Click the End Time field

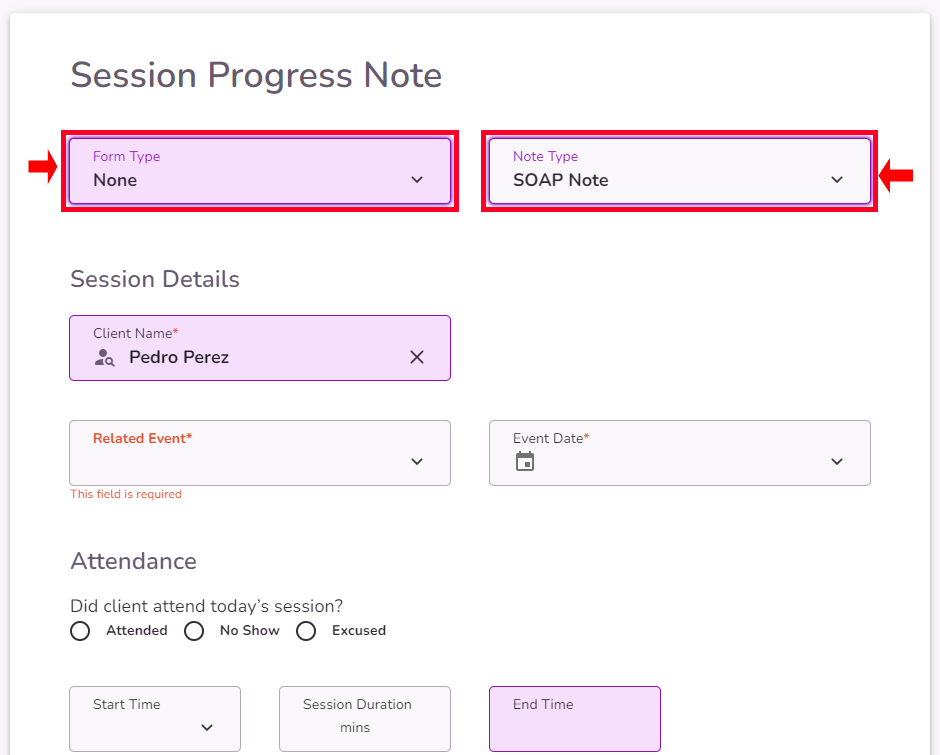[x=574, y=718]
